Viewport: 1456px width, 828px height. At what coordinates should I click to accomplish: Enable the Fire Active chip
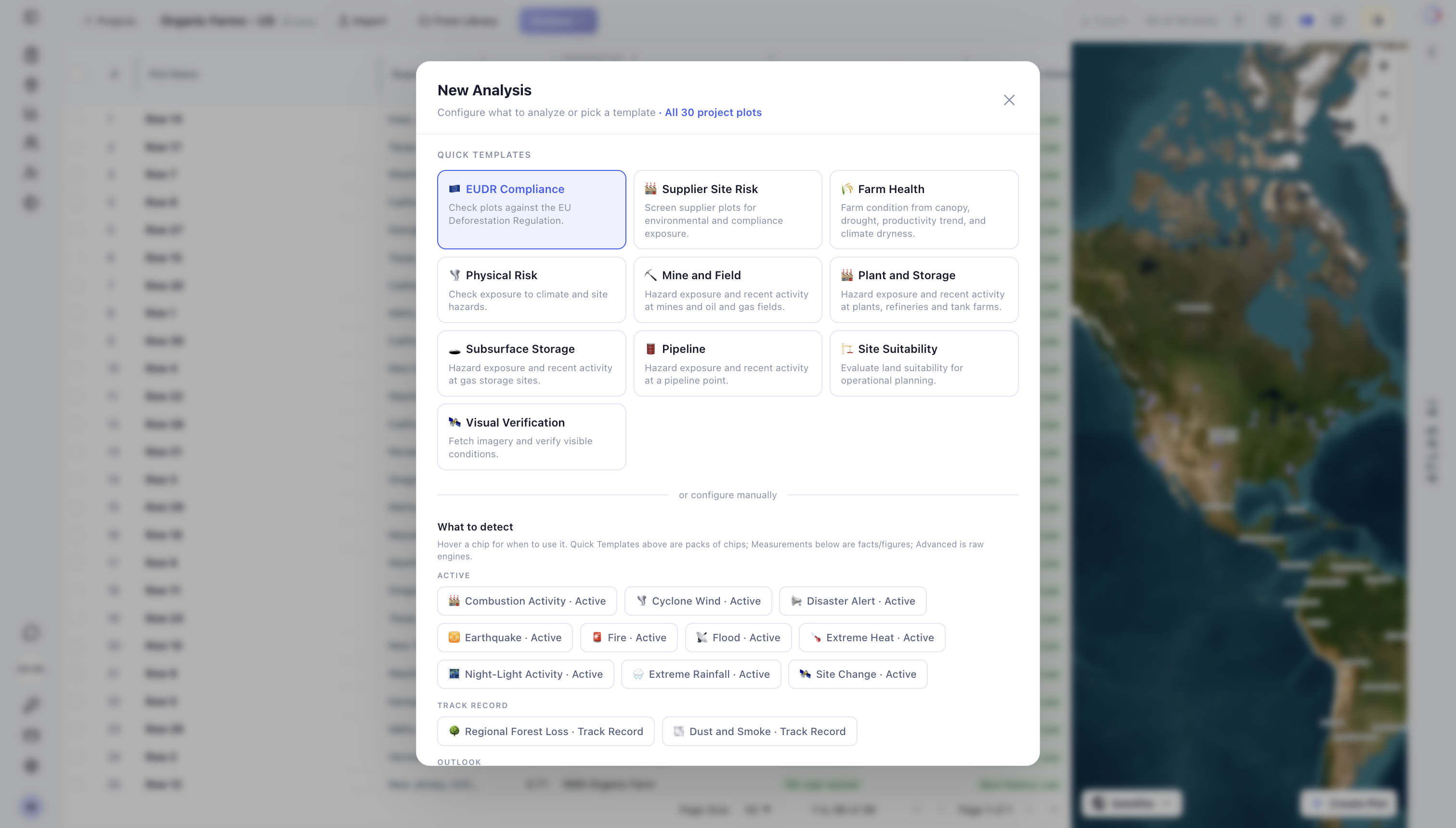(628, 637)
